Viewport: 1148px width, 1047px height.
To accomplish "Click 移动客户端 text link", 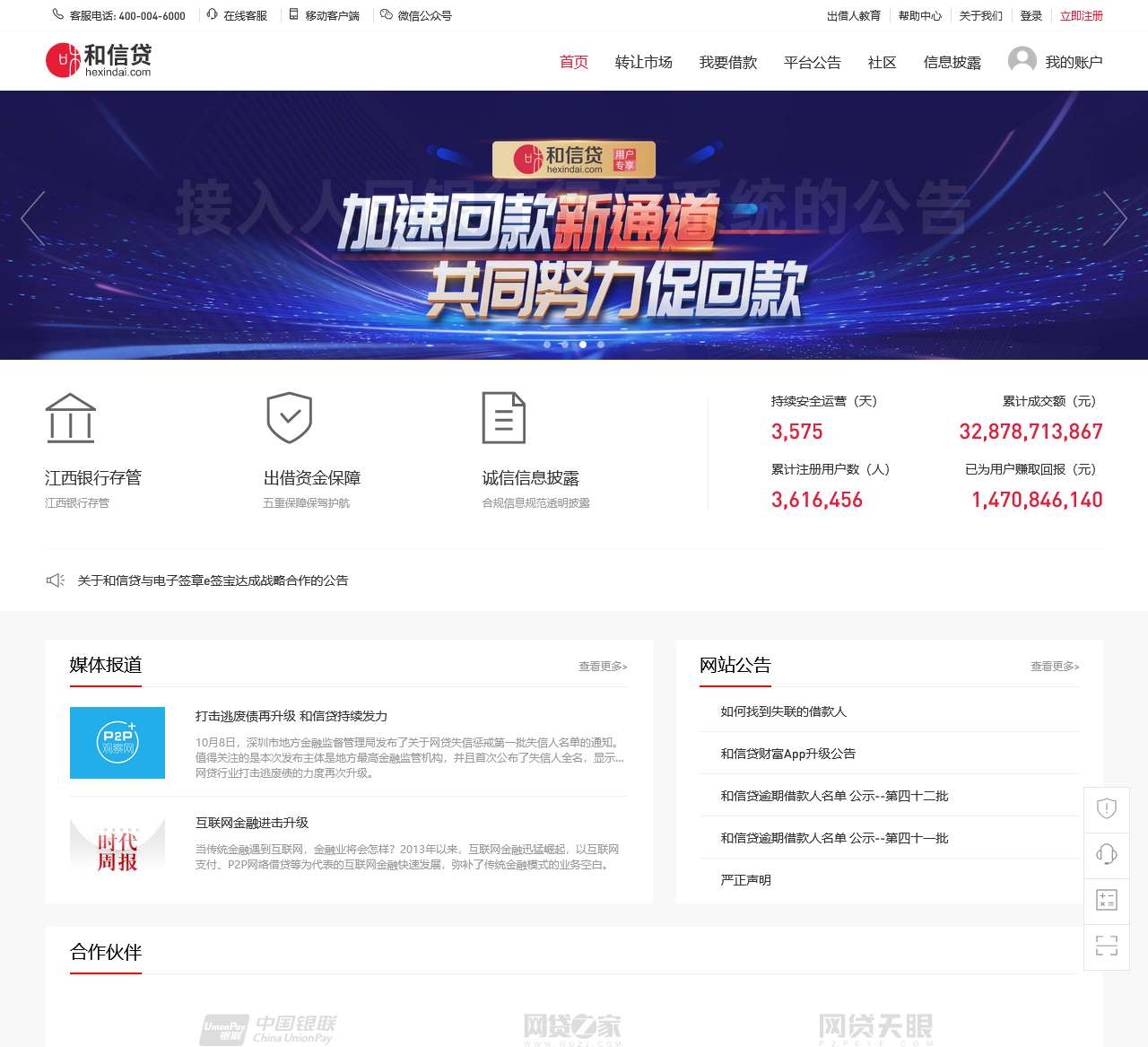I will tap(333, 15).
